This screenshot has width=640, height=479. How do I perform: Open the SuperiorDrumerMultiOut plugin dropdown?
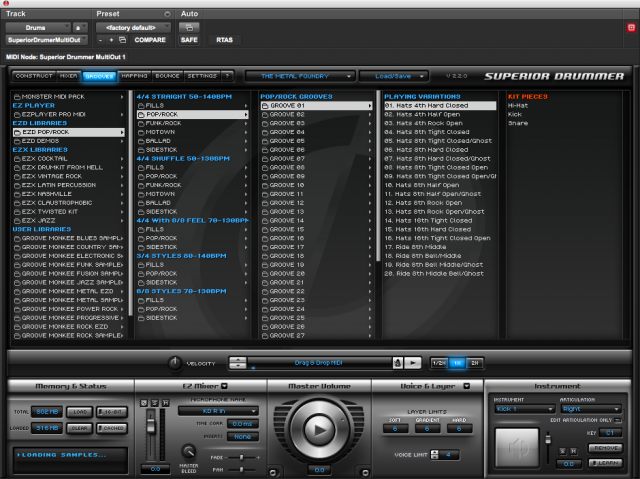46,40
